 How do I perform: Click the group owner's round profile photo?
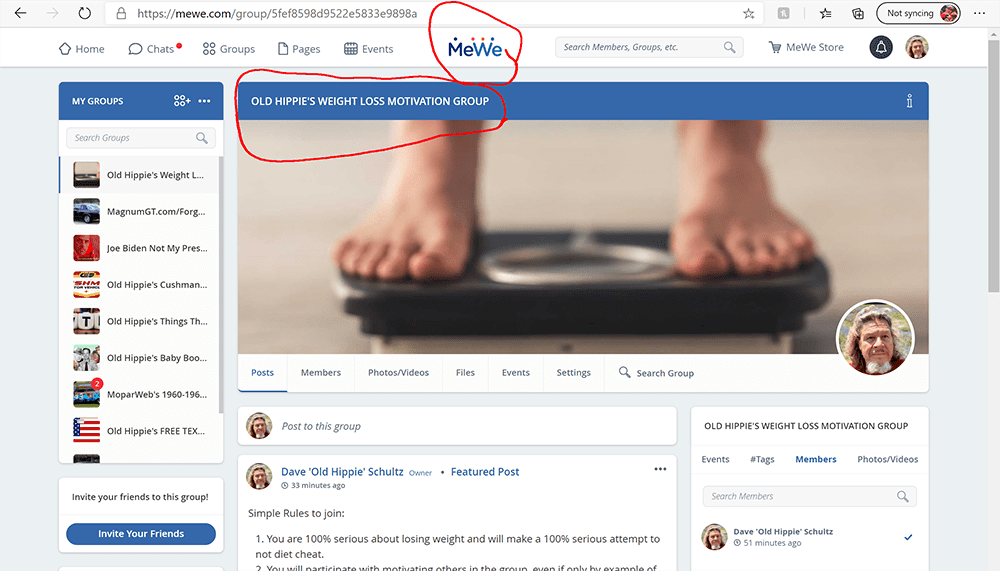click(x=875, y=338)
